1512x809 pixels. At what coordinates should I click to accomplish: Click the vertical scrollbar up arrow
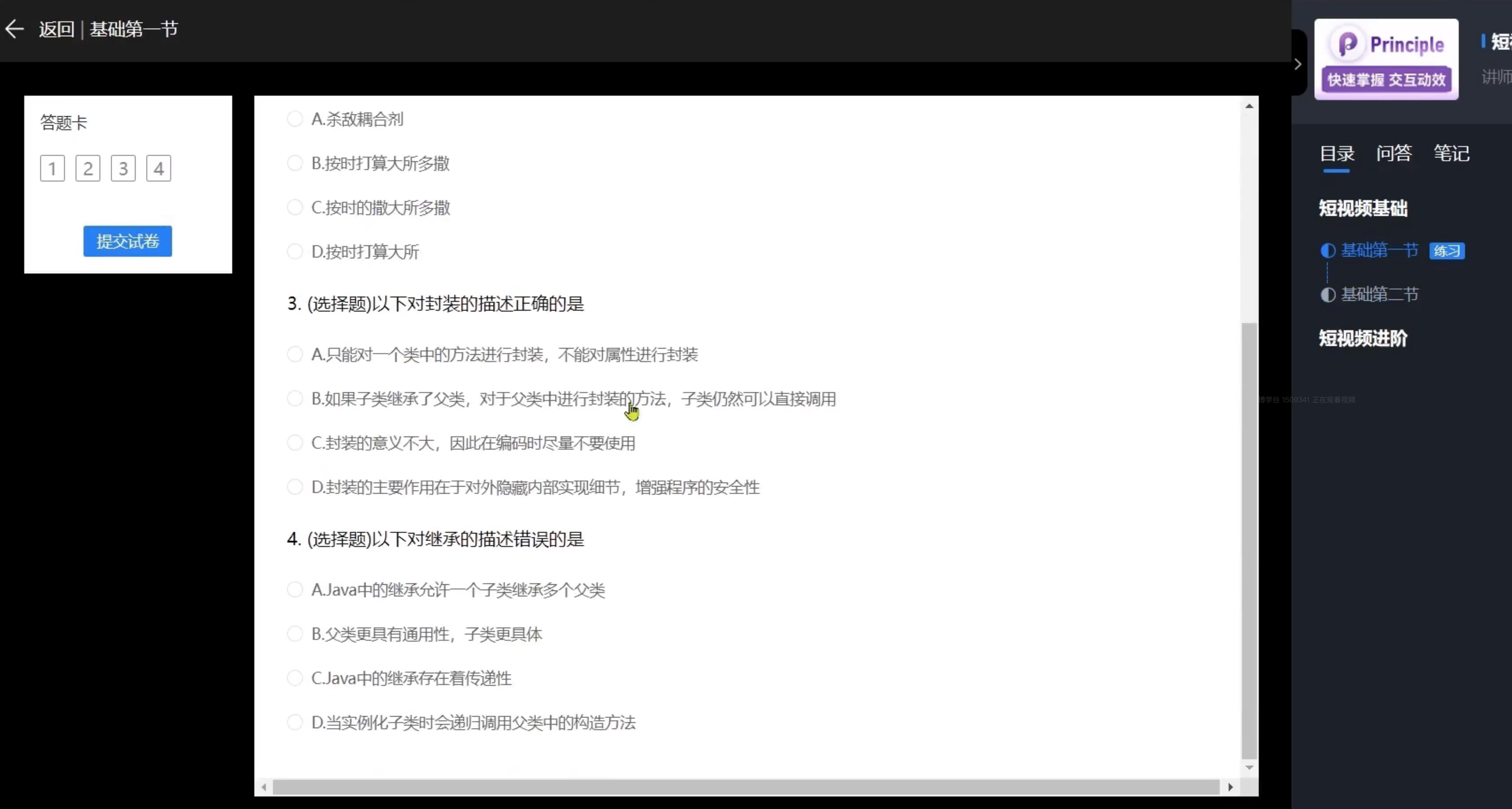[x=1249, y=106]
